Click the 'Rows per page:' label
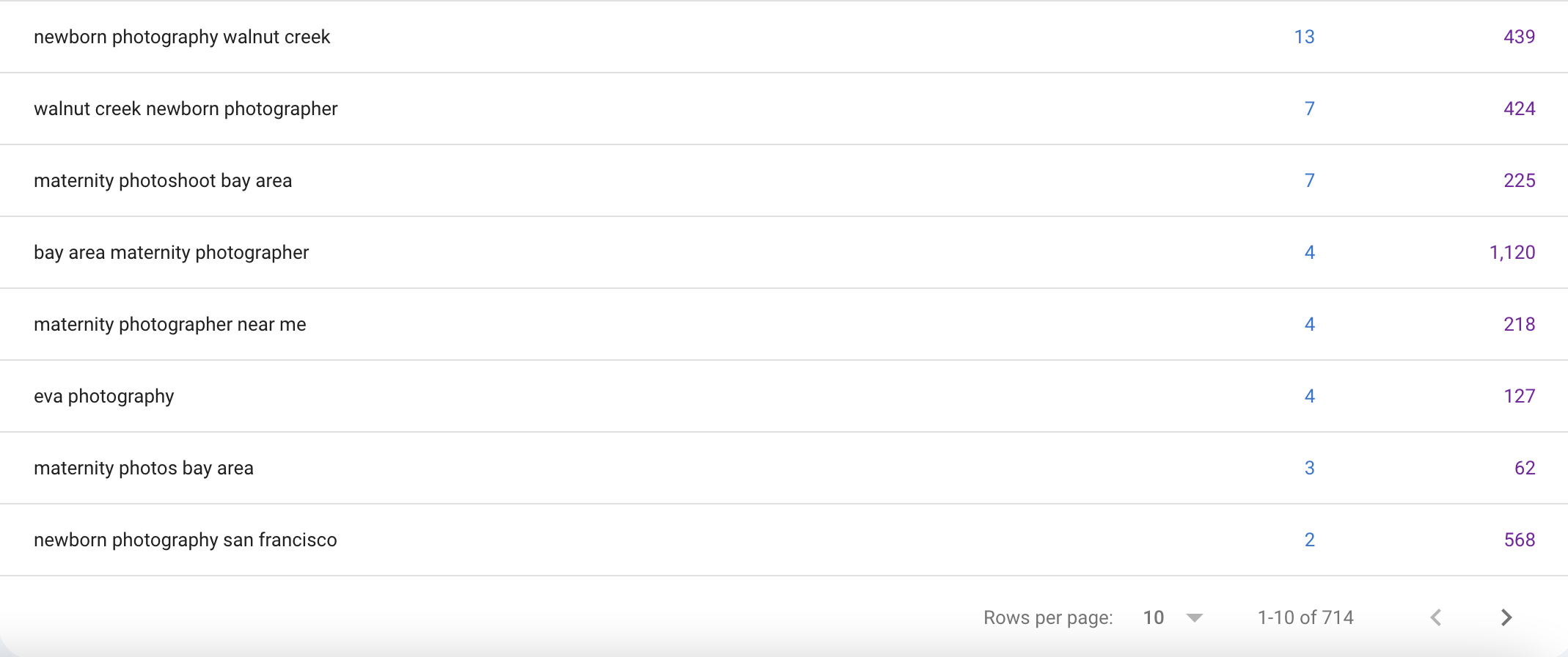 pos(1048,617)
